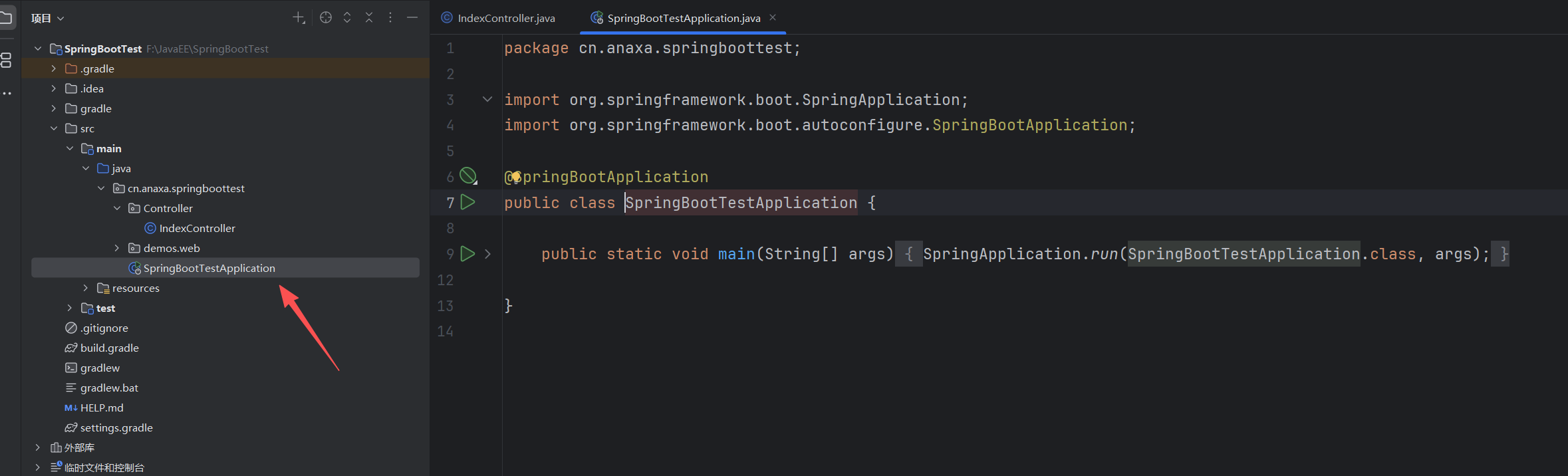Click the expand all tree icon
Screen dimensions: 1568x476
click(347, 18)
